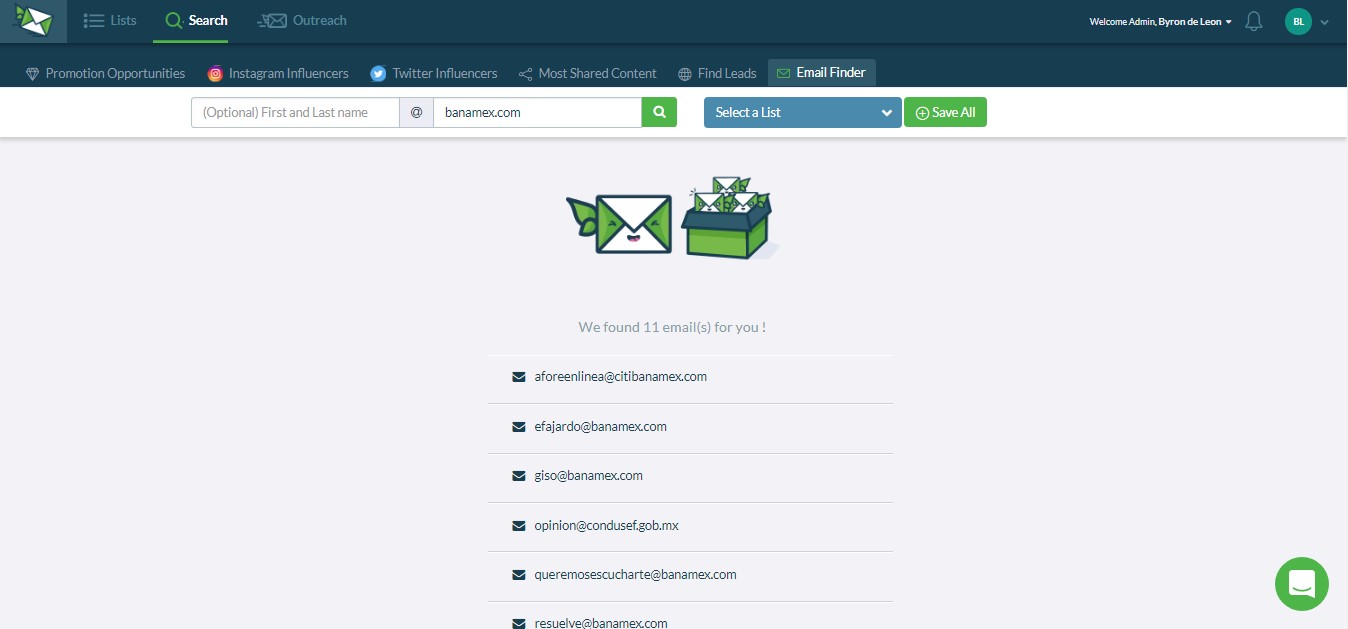Screen dimensions: 1348x629
Task: Click the envelope logo in top-left corner
Action: coord(33,21)
